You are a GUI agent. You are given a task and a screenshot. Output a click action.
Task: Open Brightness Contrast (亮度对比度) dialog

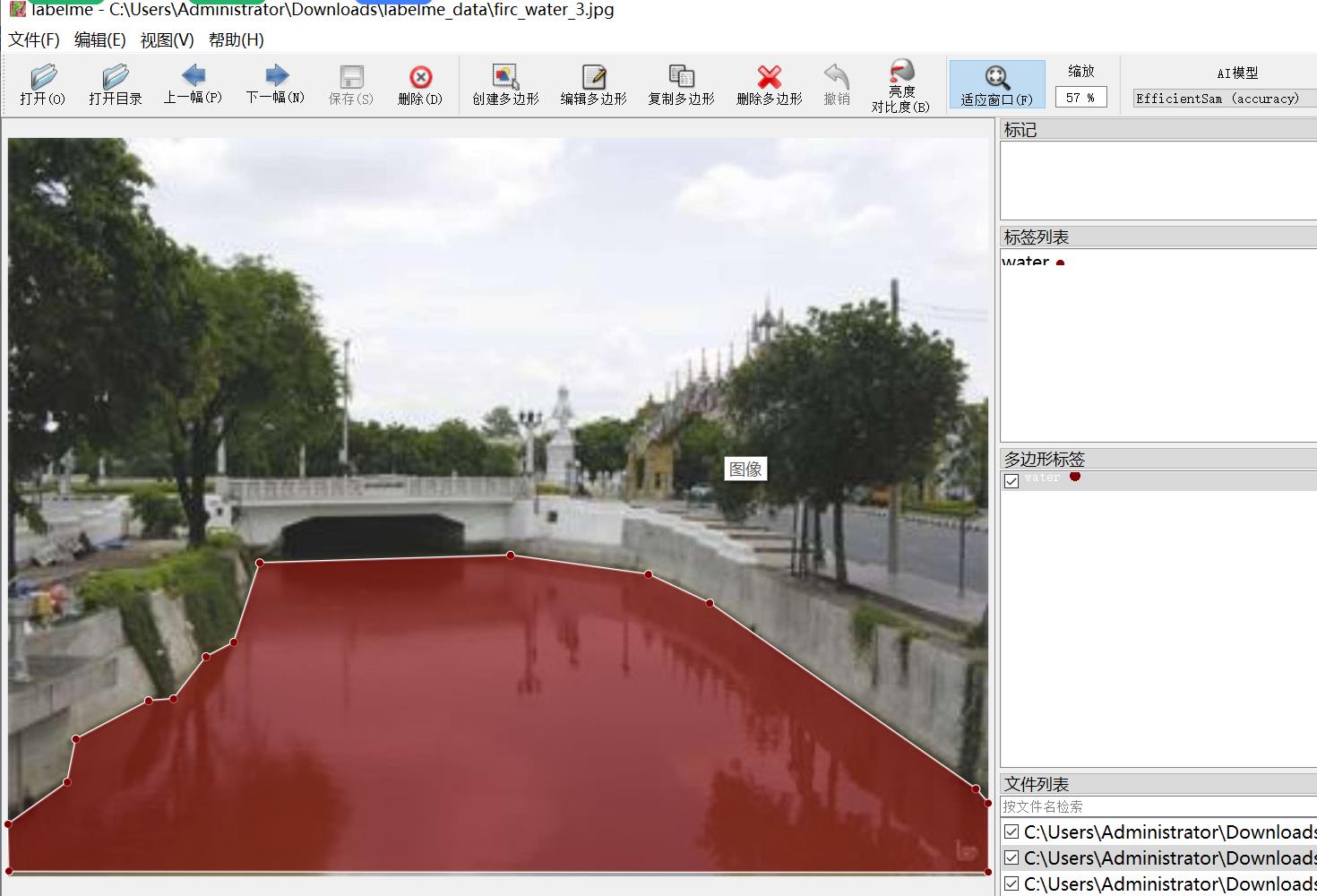(x=900, y=85)
